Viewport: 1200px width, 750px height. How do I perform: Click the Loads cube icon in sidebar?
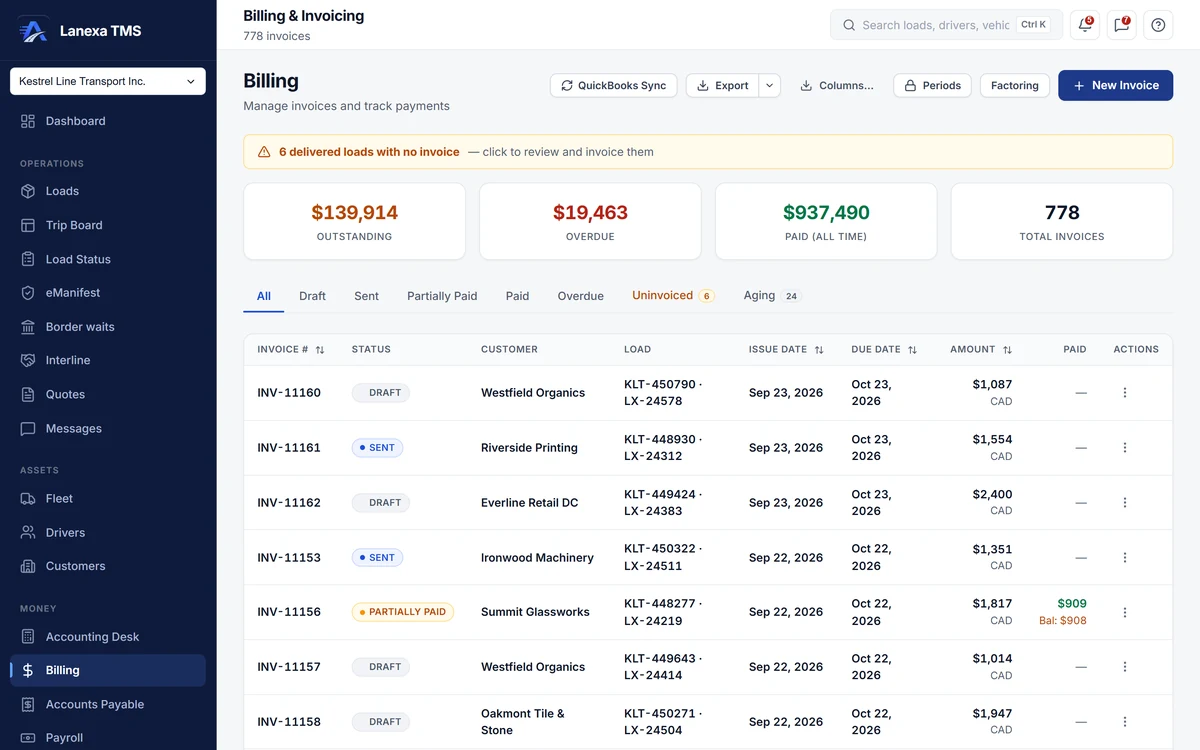pyautogui.click(x=28, y=191)
